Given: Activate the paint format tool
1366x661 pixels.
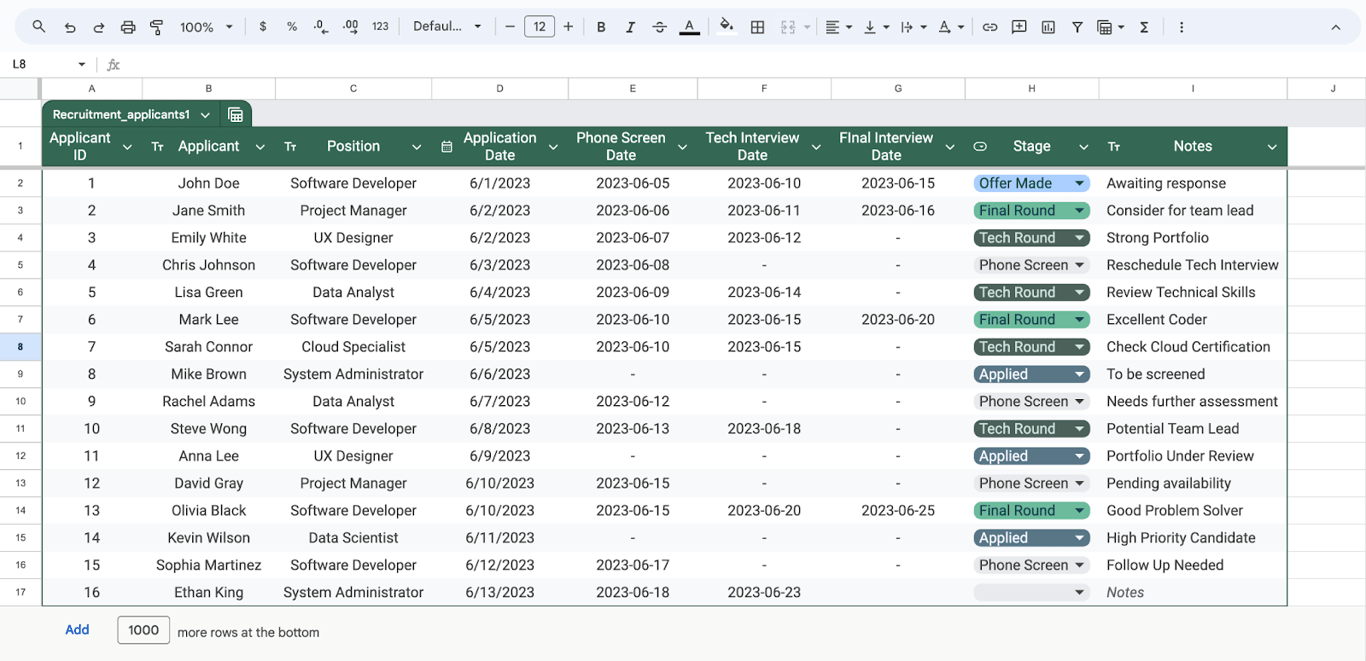Looking at the screenshot, I should point(157,27).
